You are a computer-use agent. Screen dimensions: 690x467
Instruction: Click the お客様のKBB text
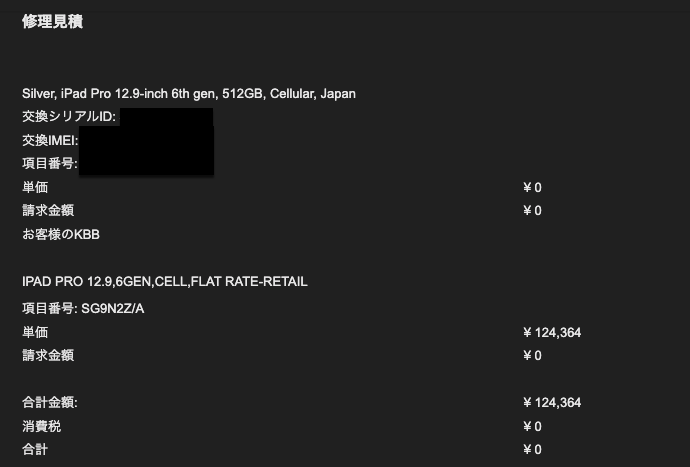coord(61,235)
